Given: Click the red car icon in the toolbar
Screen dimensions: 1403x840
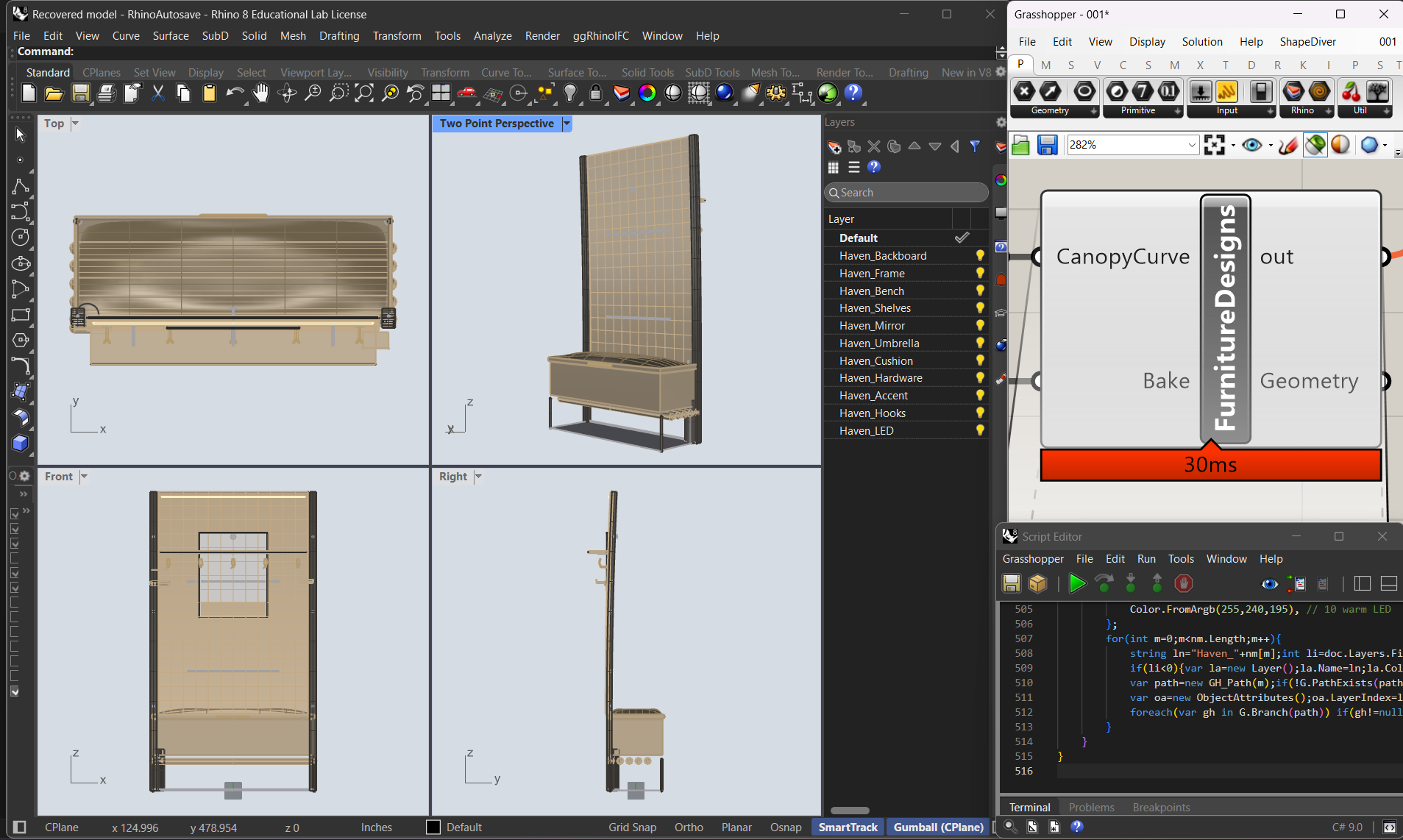Looking at the screenshot, I should (x=466, y=93).
